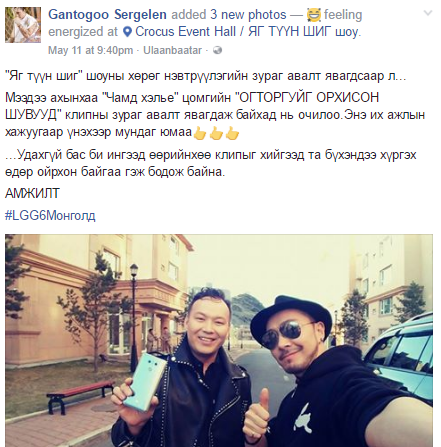Viewport: 441px width, 447px height.
Task: Click the laughing feeling emoji icon
Action: click(313, 15)
